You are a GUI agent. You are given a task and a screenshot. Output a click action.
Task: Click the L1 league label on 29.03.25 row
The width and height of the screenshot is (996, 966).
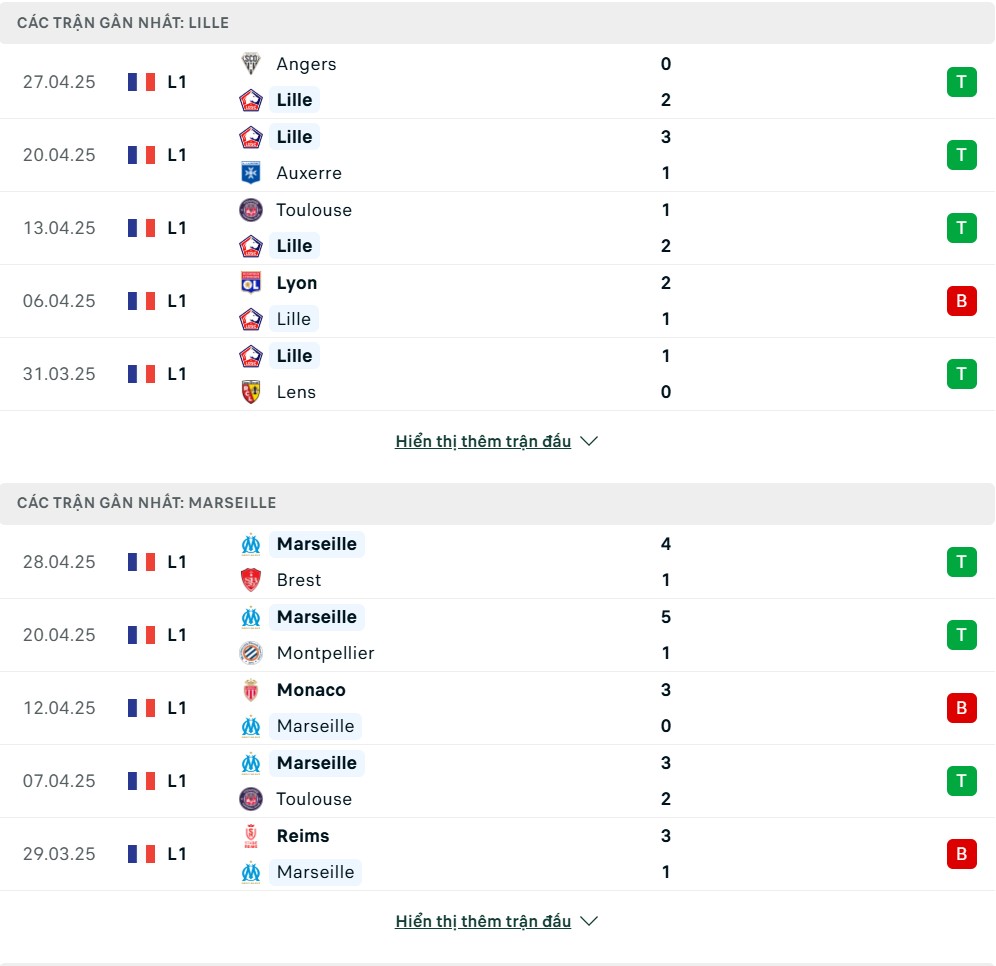177,854
